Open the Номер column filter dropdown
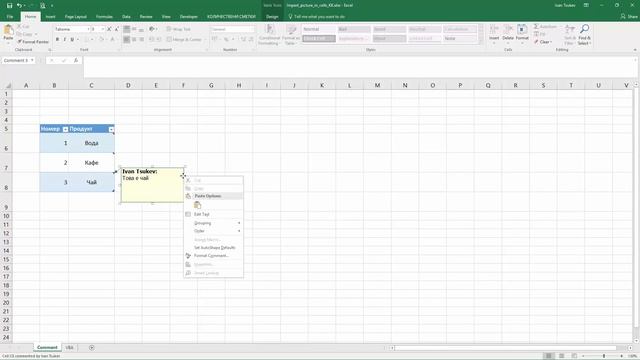Image resolution: width=640 pixels, height=360 pixels. click(x=65, y=129)
